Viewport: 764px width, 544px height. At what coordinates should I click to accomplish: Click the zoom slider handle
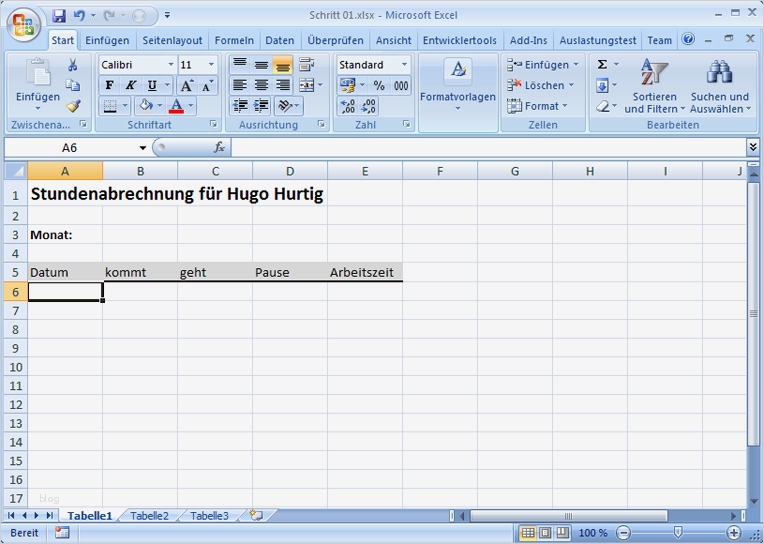pos(677,532)
